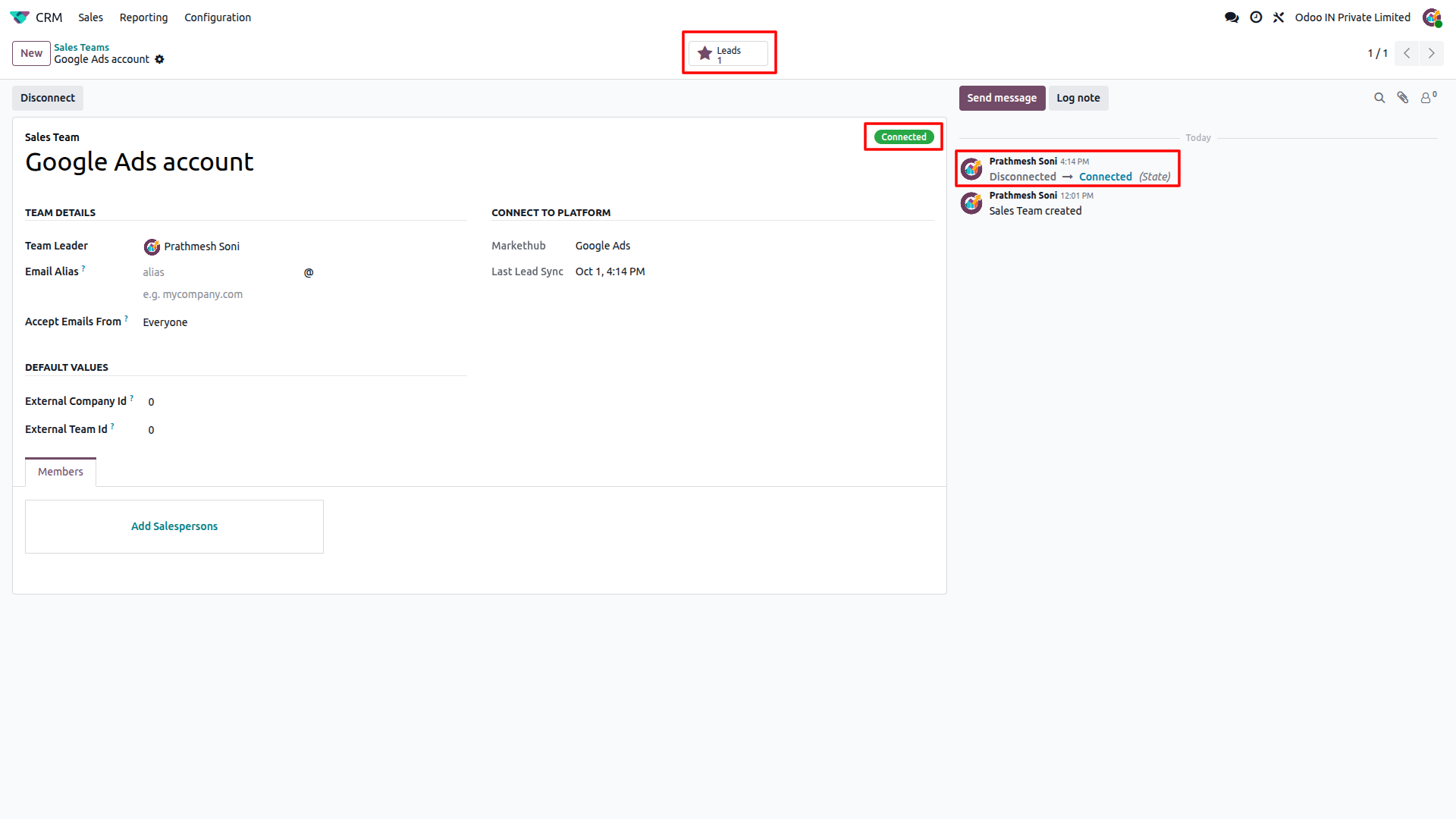The width and height of the screenshot is (1456, 819).
Task: Open the gear actions menu beside record name
Action: [x=159, y=59]
